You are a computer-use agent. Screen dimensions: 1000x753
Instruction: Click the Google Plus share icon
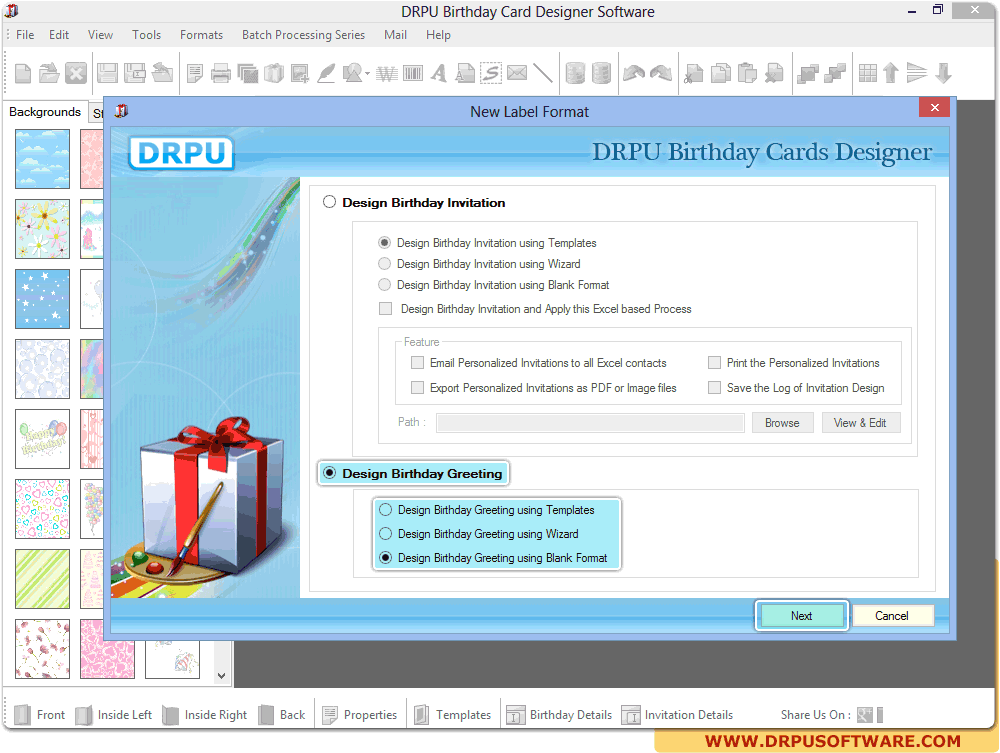(x=865, y=715)
